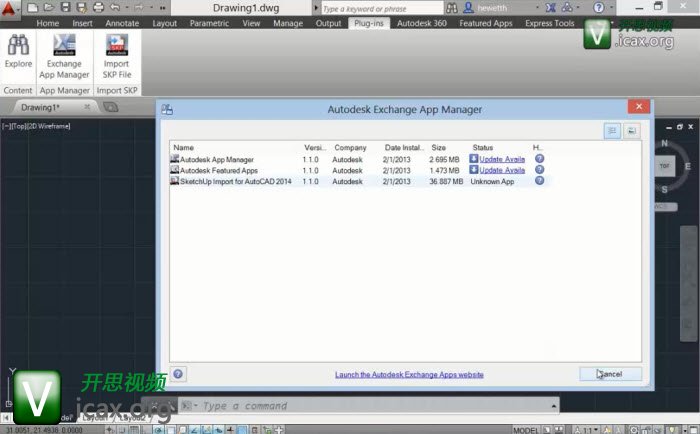This screenshot has width=700, height=434.
Task: Click the New drawing icon in quick access
Action: 33,8
